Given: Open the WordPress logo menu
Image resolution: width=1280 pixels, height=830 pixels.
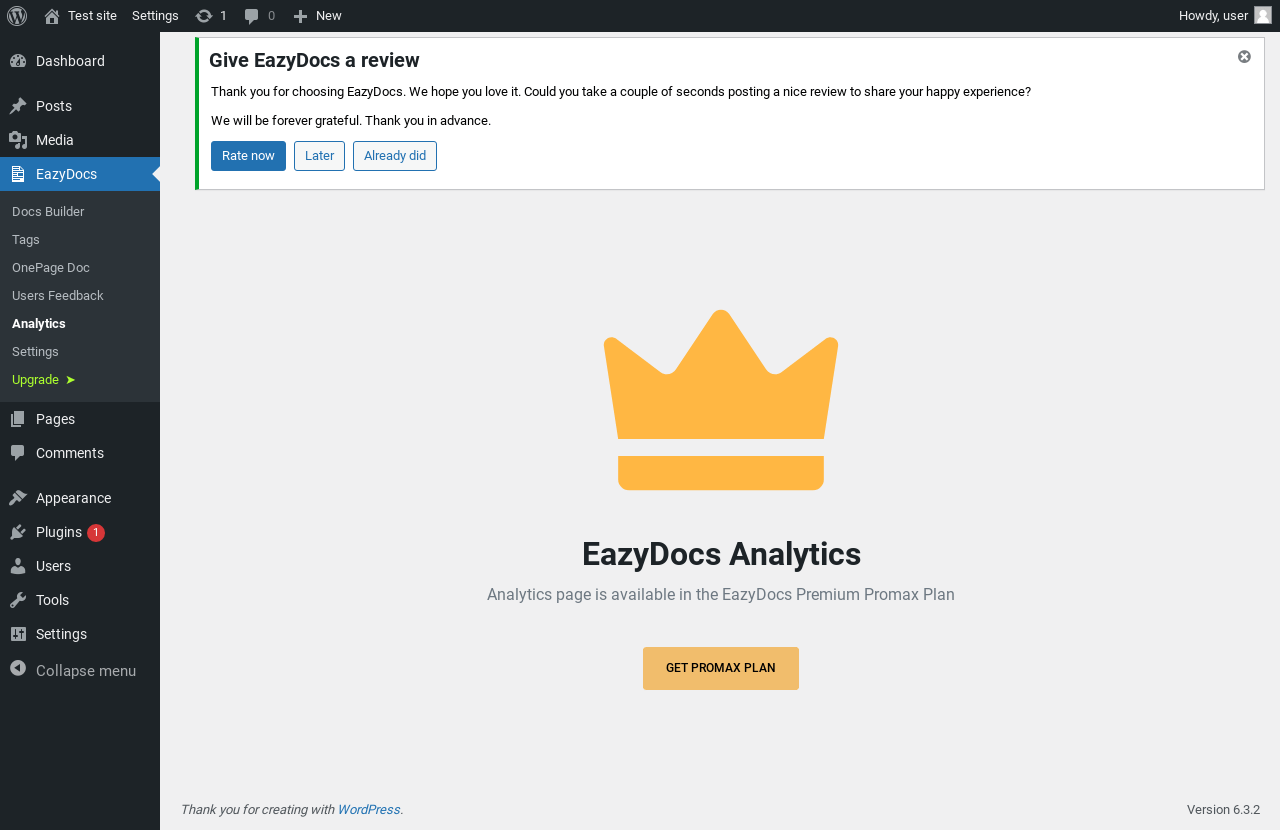Looking at the screenshot, I should (x=17, y=16).
